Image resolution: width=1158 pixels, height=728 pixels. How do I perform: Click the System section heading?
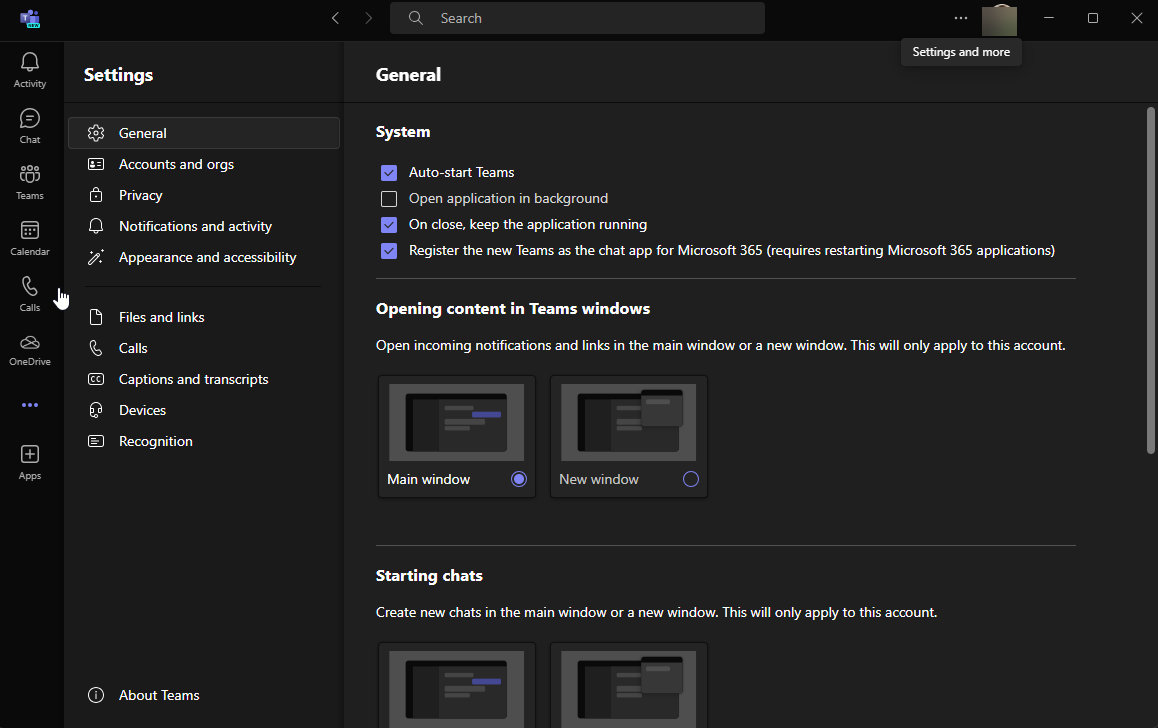pyautogui.click(x=402, y=132)
